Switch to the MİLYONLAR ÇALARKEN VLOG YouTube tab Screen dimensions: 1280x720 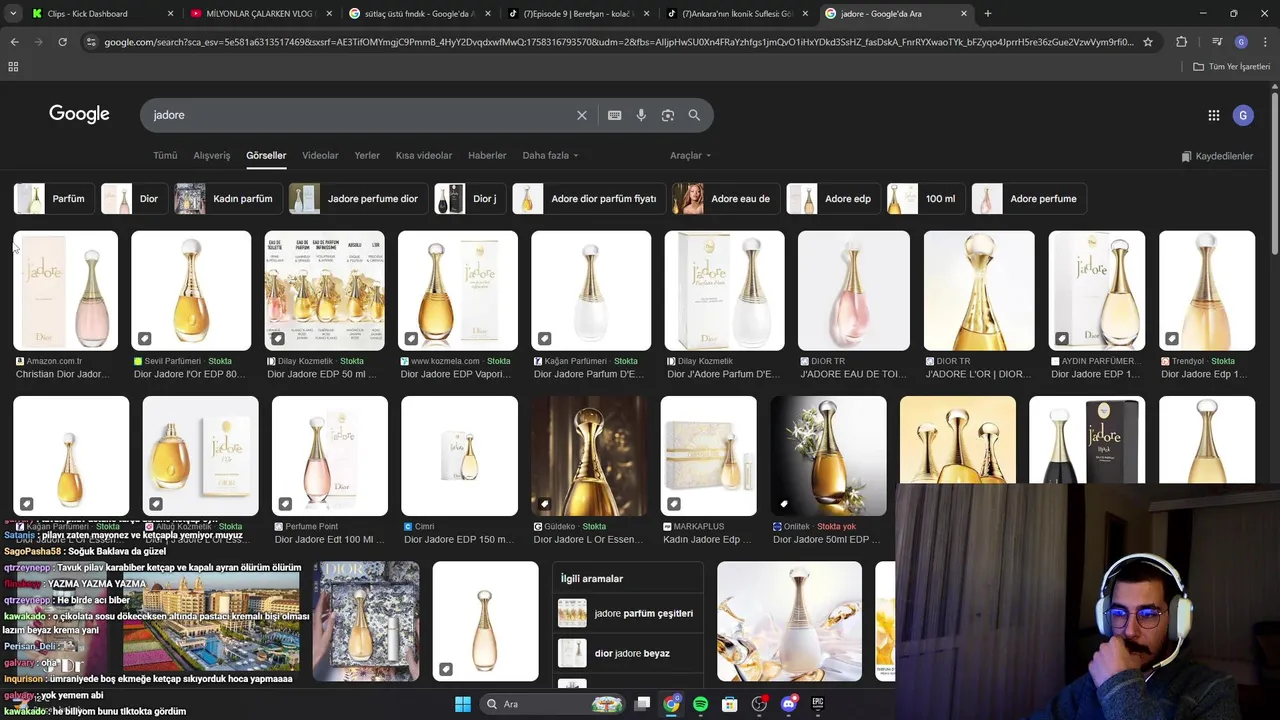point(260,14)
